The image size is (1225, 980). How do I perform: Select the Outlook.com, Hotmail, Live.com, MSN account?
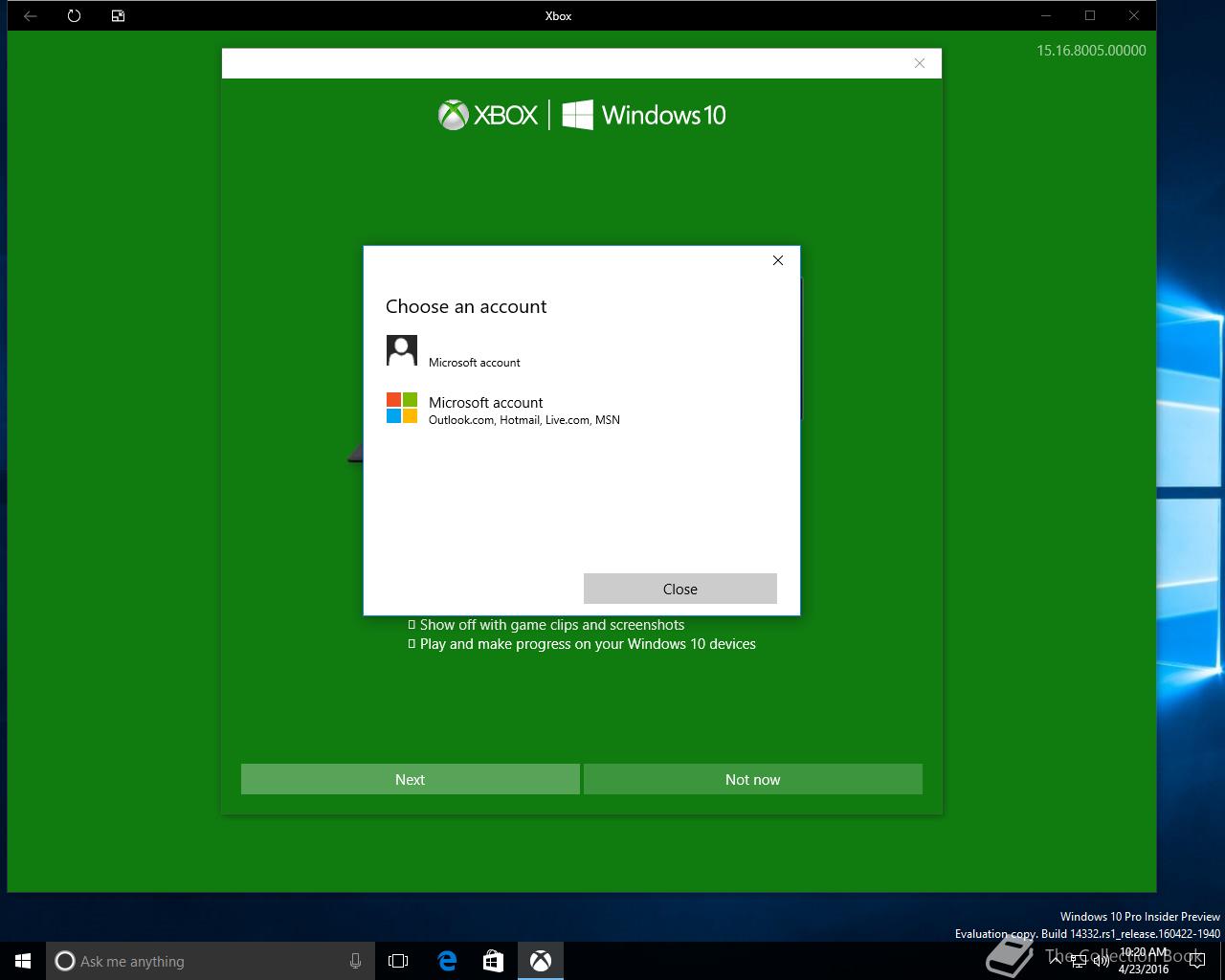click(581, 409)
